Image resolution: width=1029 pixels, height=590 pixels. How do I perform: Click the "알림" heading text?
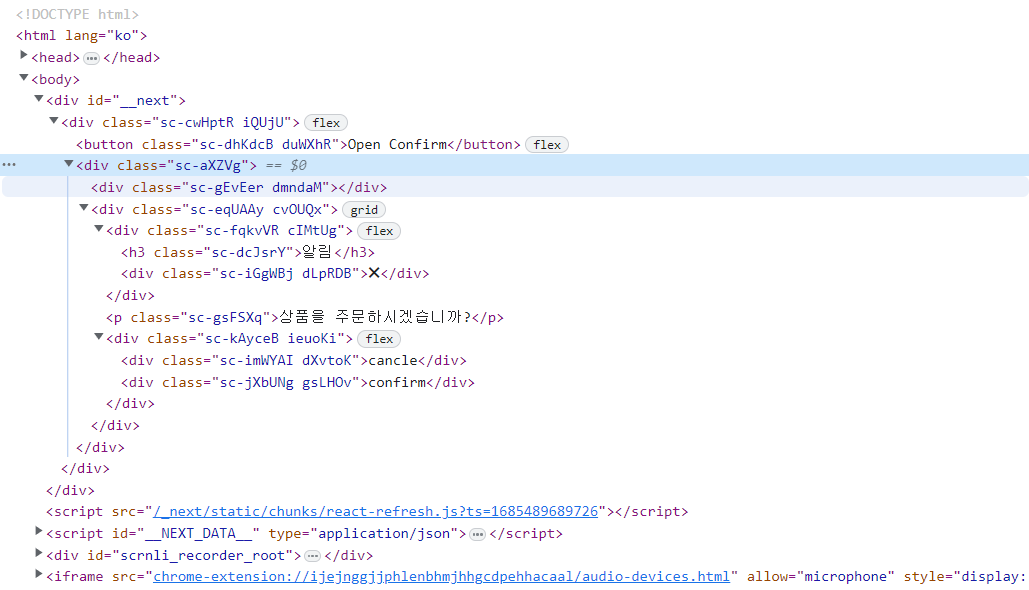coord(318,252)
